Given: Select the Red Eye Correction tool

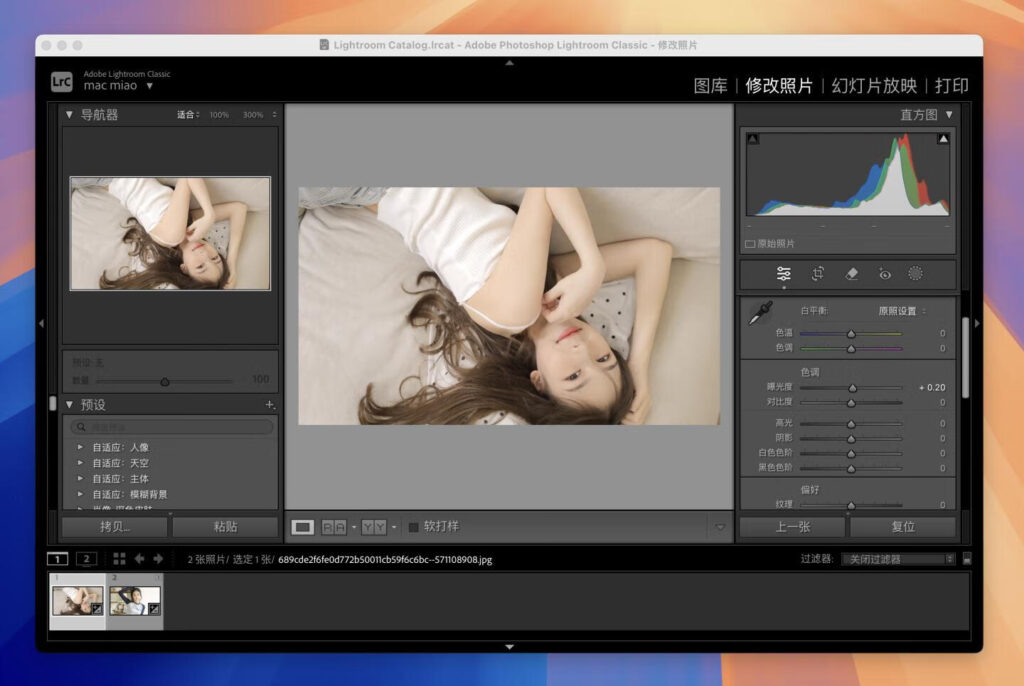Looking at the screenshot, I should [x=884, y=273].
